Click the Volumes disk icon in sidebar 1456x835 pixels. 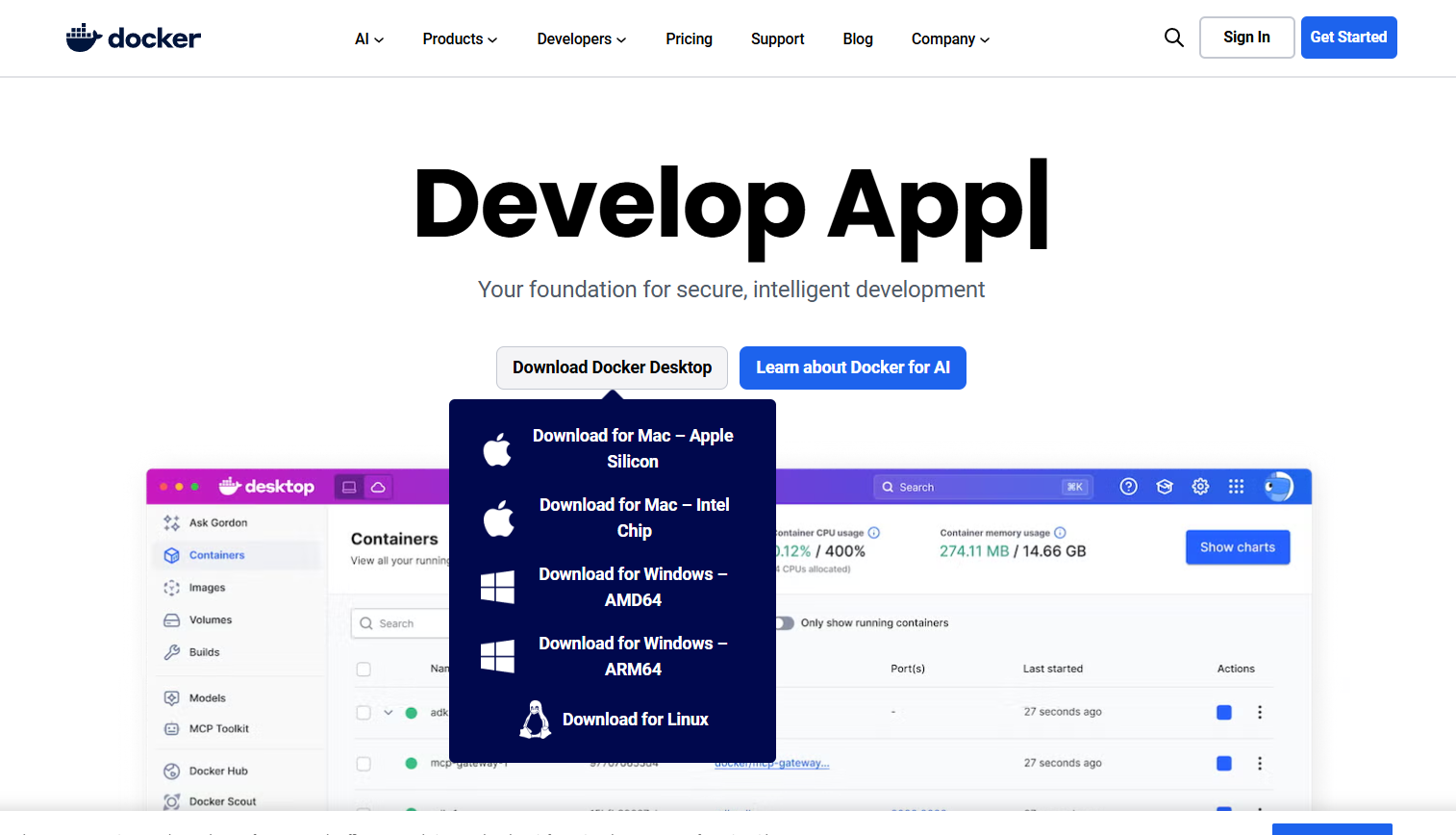pos(171,620)
